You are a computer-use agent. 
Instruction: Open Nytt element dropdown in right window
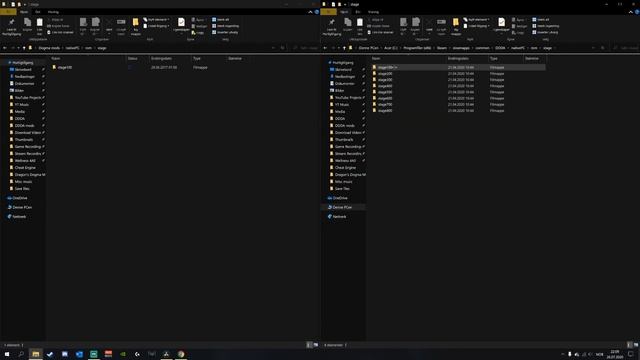pos(476,20)
